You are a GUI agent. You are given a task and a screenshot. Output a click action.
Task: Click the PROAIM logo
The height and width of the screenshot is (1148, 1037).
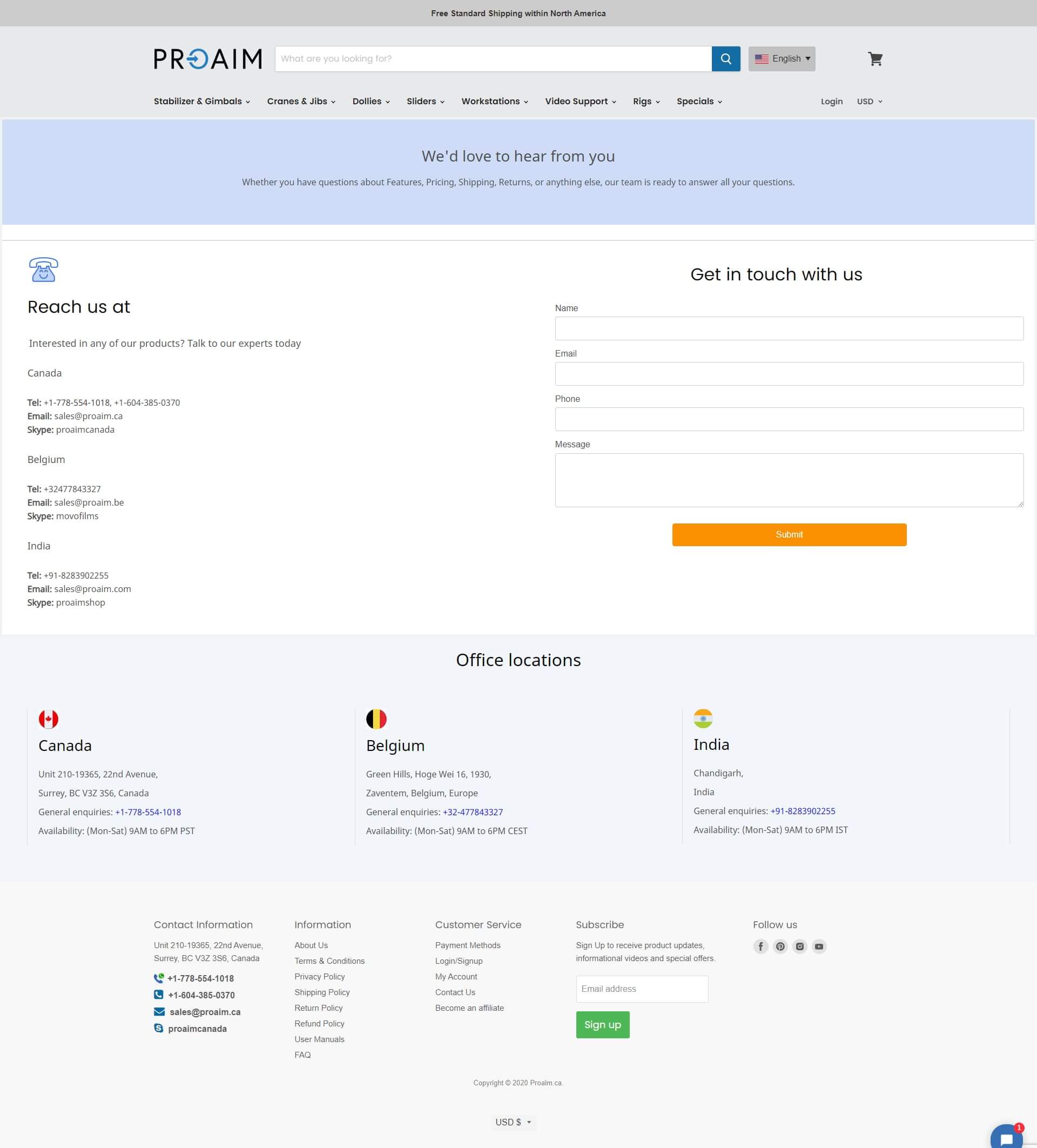tap(208, 59)
